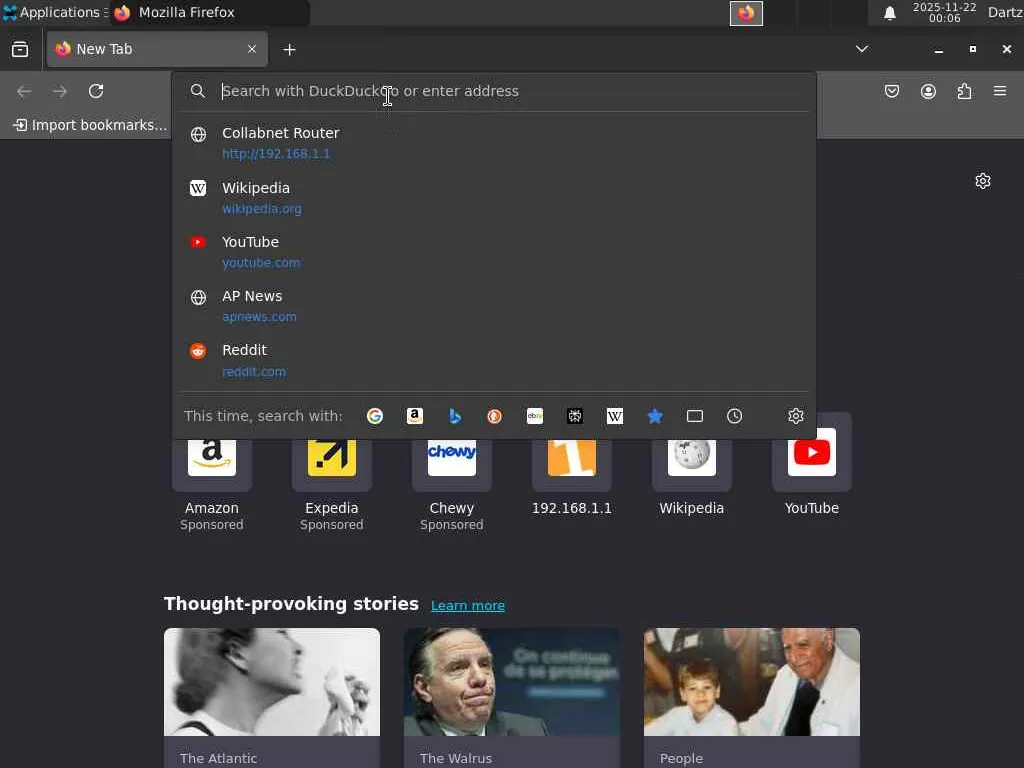Open the People story card
Image resolution: width=1024 pixels, height=768 pixels.
click(x=752, y=697)
